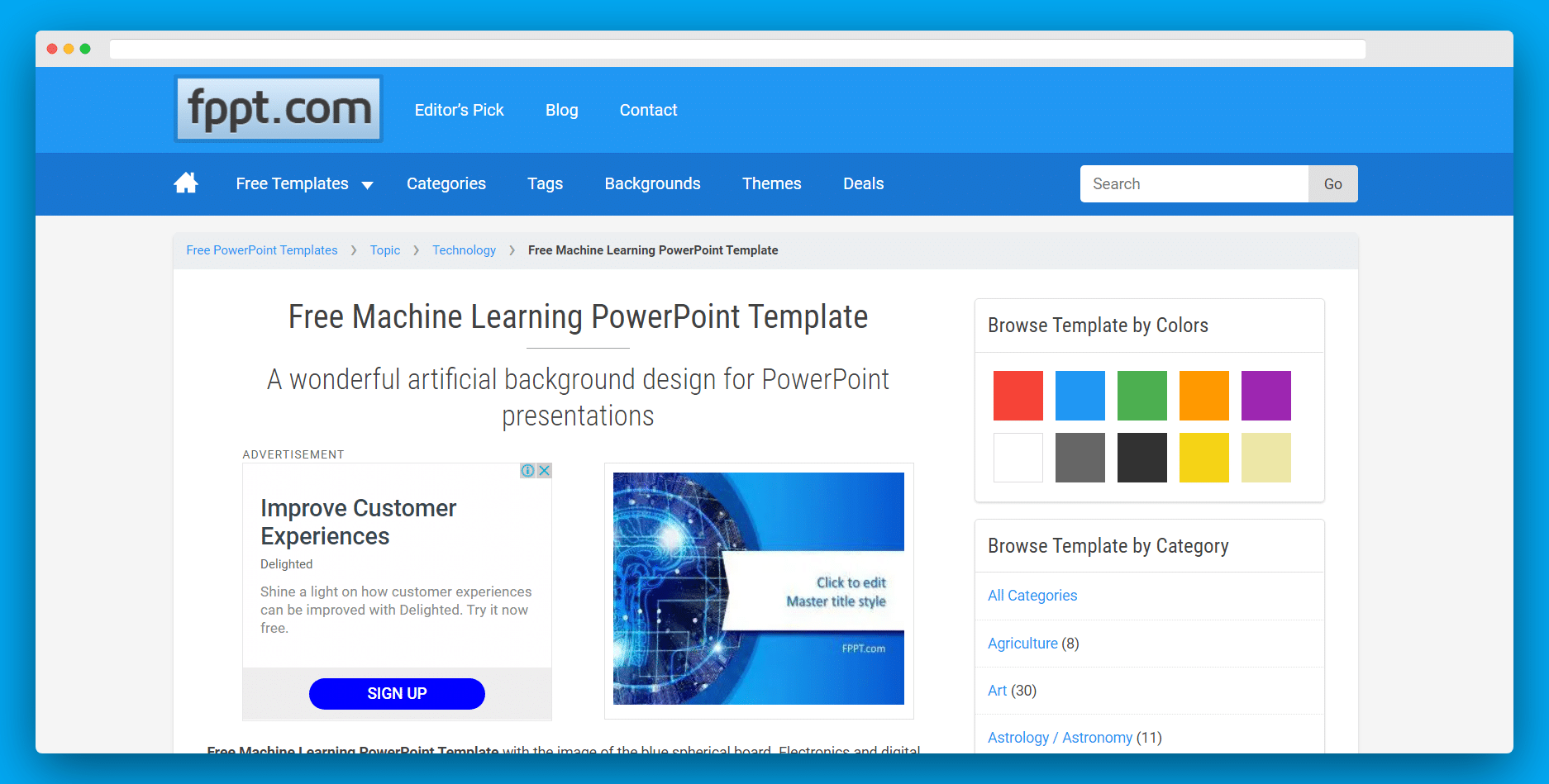
Task: Click the browser address bar
Action: (x=736, y=50)
